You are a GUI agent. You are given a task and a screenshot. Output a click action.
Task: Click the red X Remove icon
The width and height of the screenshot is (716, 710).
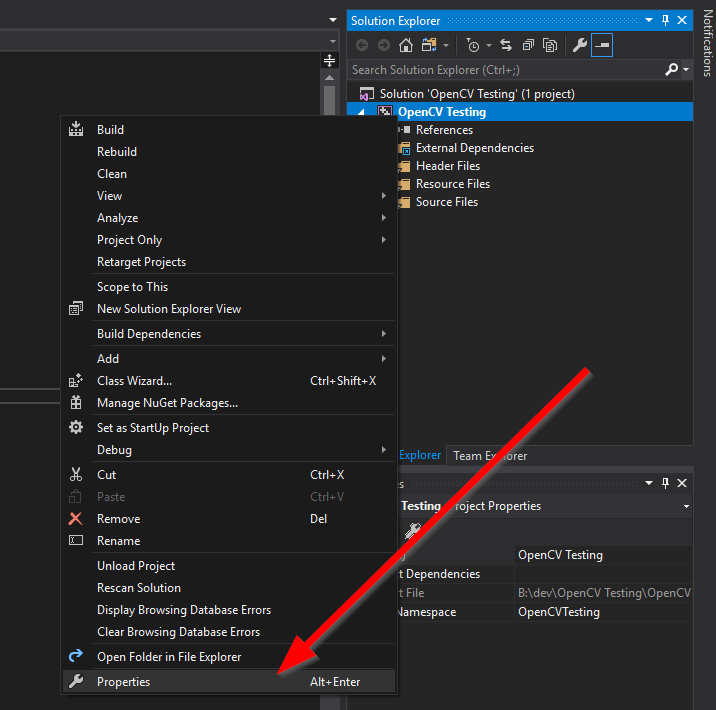tap(76, 518)
